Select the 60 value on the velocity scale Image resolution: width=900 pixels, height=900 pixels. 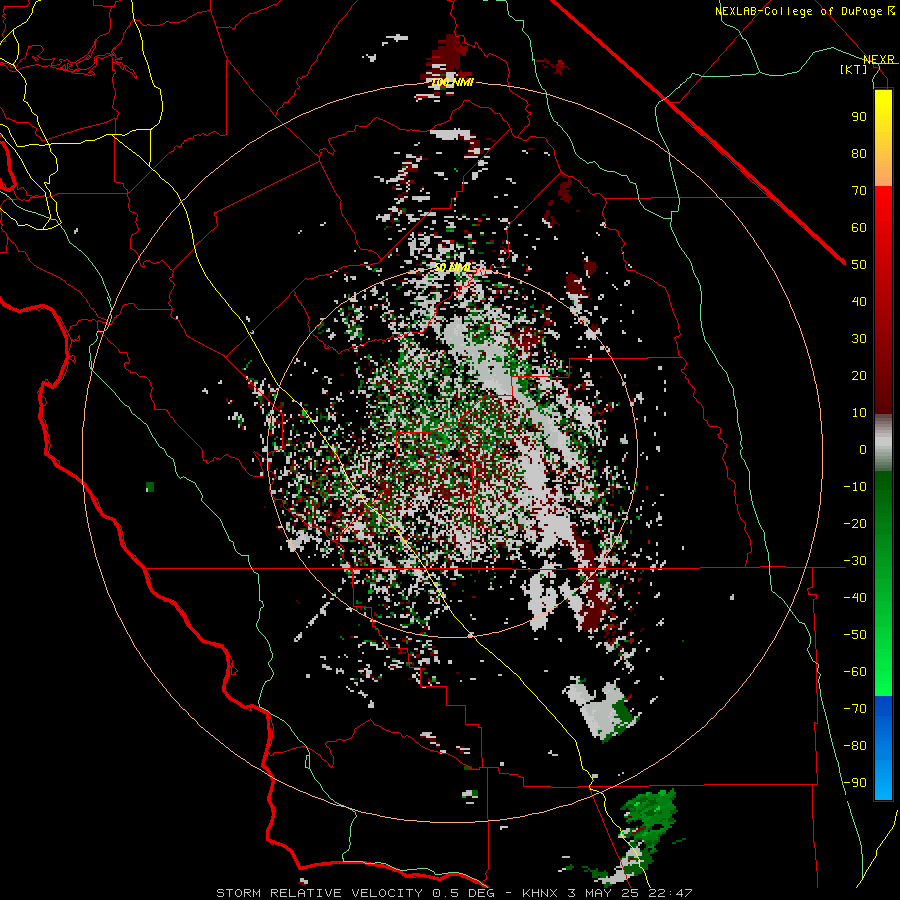[859, 227]
